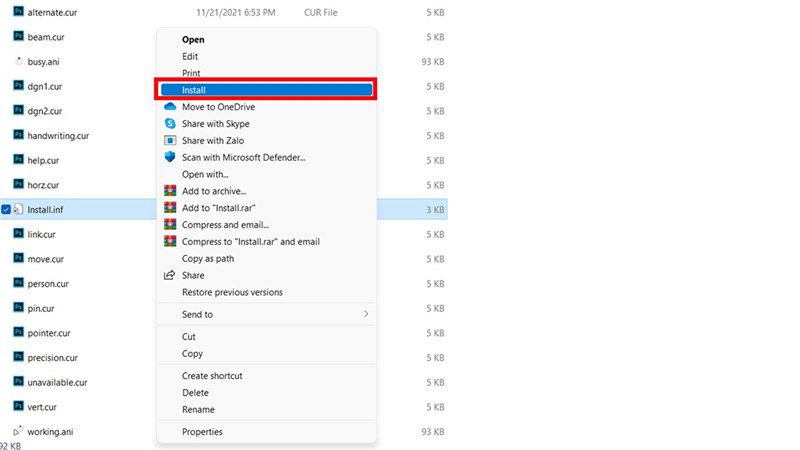Choose Move to OneDrive
This screenshot has width=800, height=450.
point(218,107)
